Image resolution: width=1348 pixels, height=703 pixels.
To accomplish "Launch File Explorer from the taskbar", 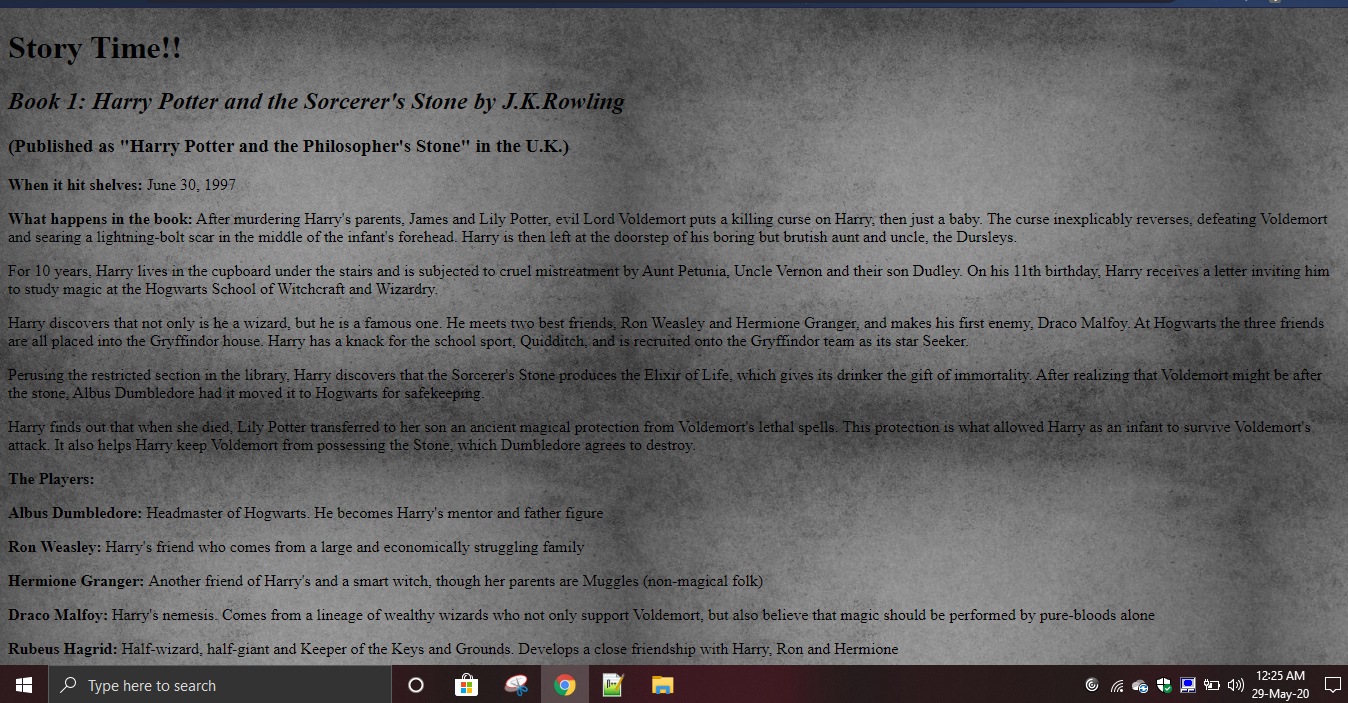I will pyautogui.click(x=661, y=685).
